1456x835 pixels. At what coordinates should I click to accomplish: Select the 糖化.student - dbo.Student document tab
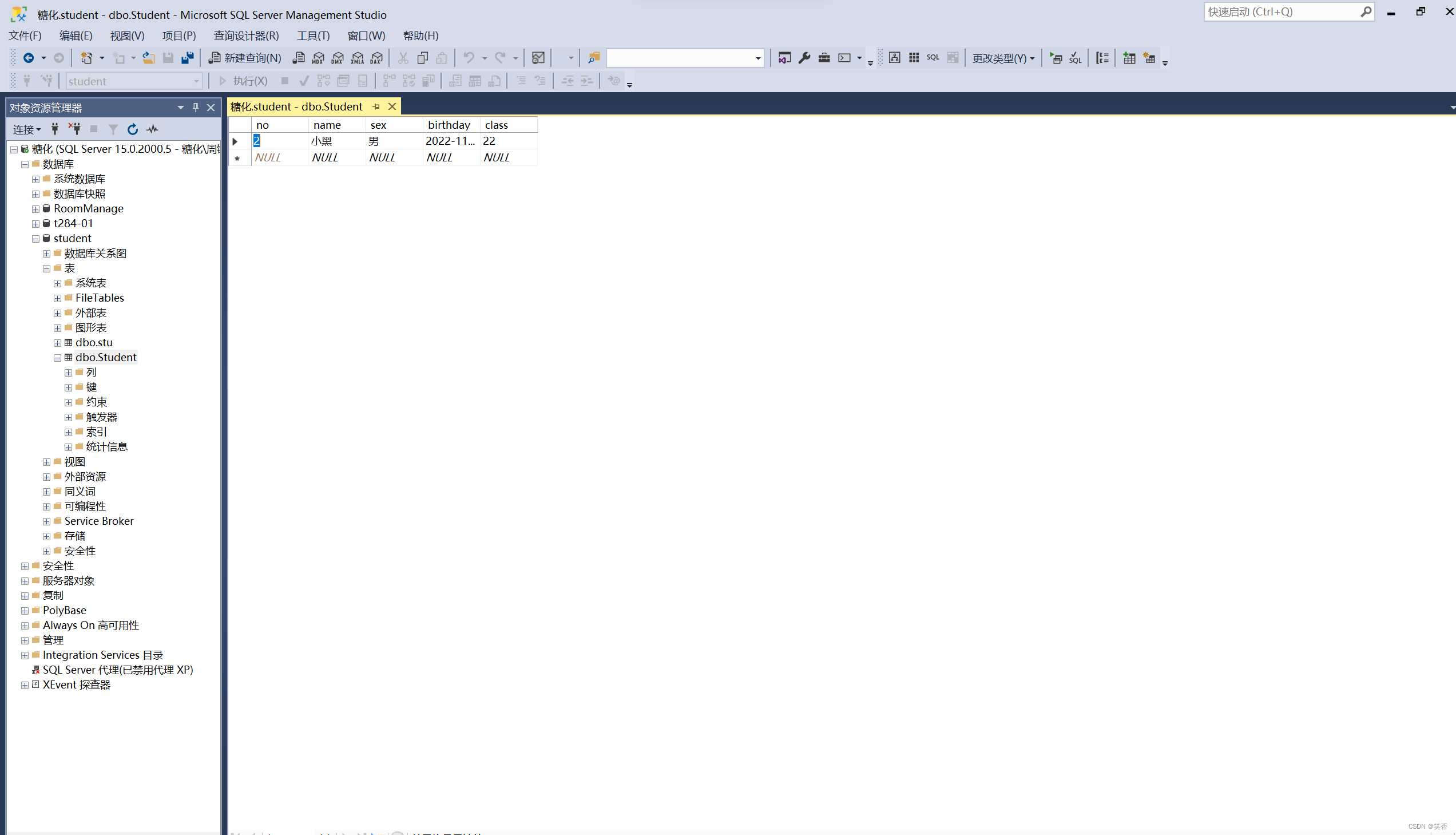(x=296, y=106)
